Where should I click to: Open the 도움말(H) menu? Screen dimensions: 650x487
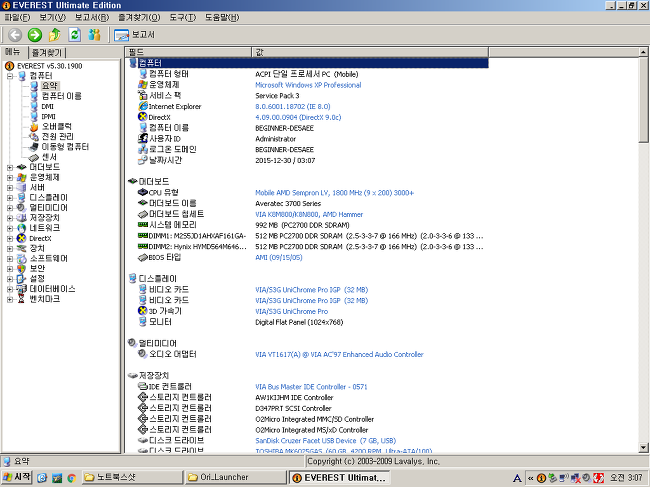(x=222, y=17)
